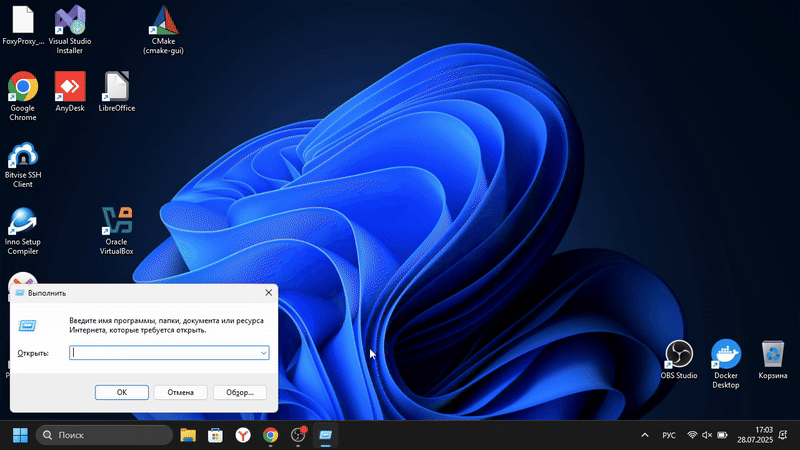Image resolution: width=800 pixels, height=450 pixels.
Task: Click the Обзор... browse button
Action: click(245, 392)
